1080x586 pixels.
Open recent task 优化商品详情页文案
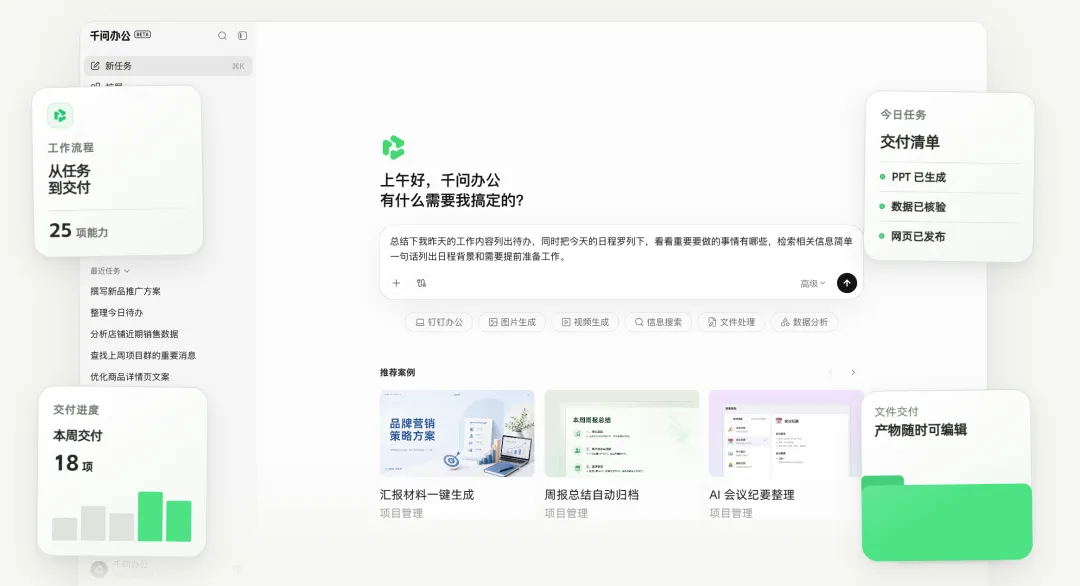pos(129,377)
